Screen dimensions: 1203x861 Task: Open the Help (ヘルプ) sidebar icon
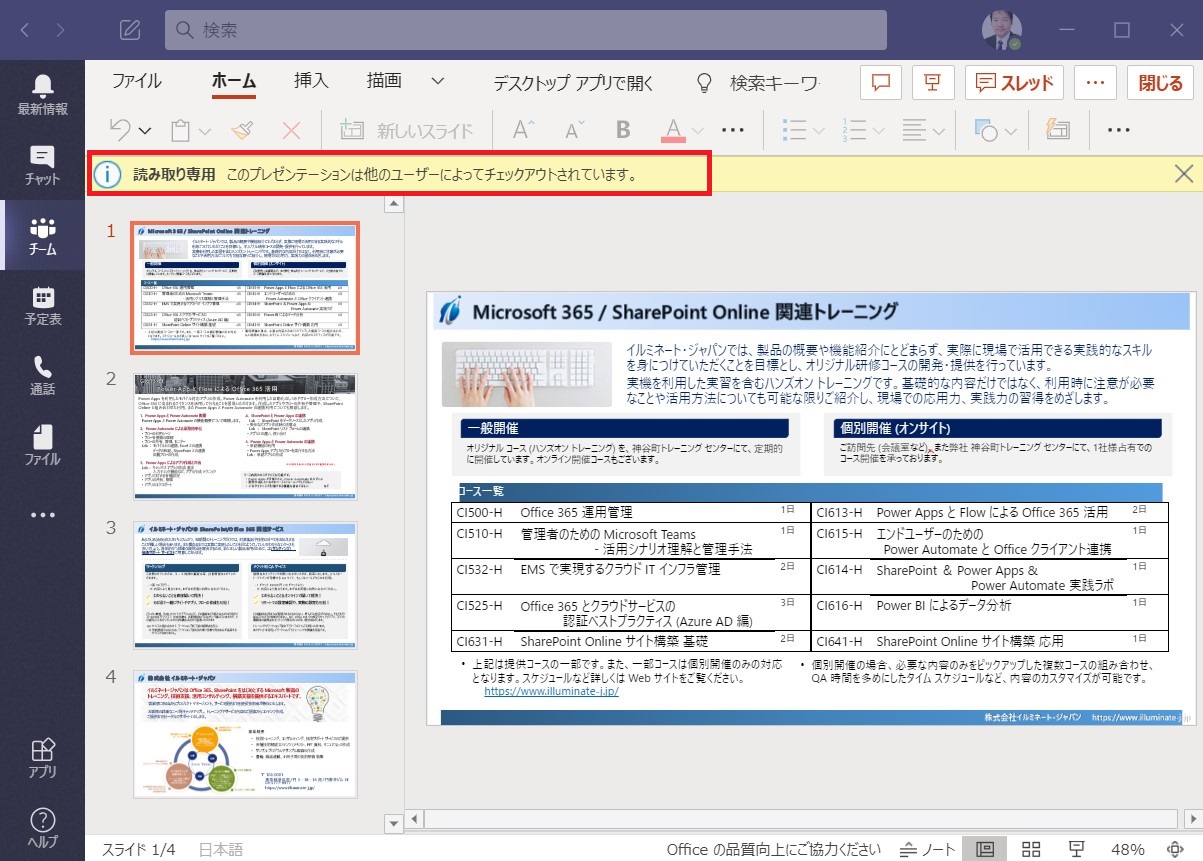coord(42,828)
